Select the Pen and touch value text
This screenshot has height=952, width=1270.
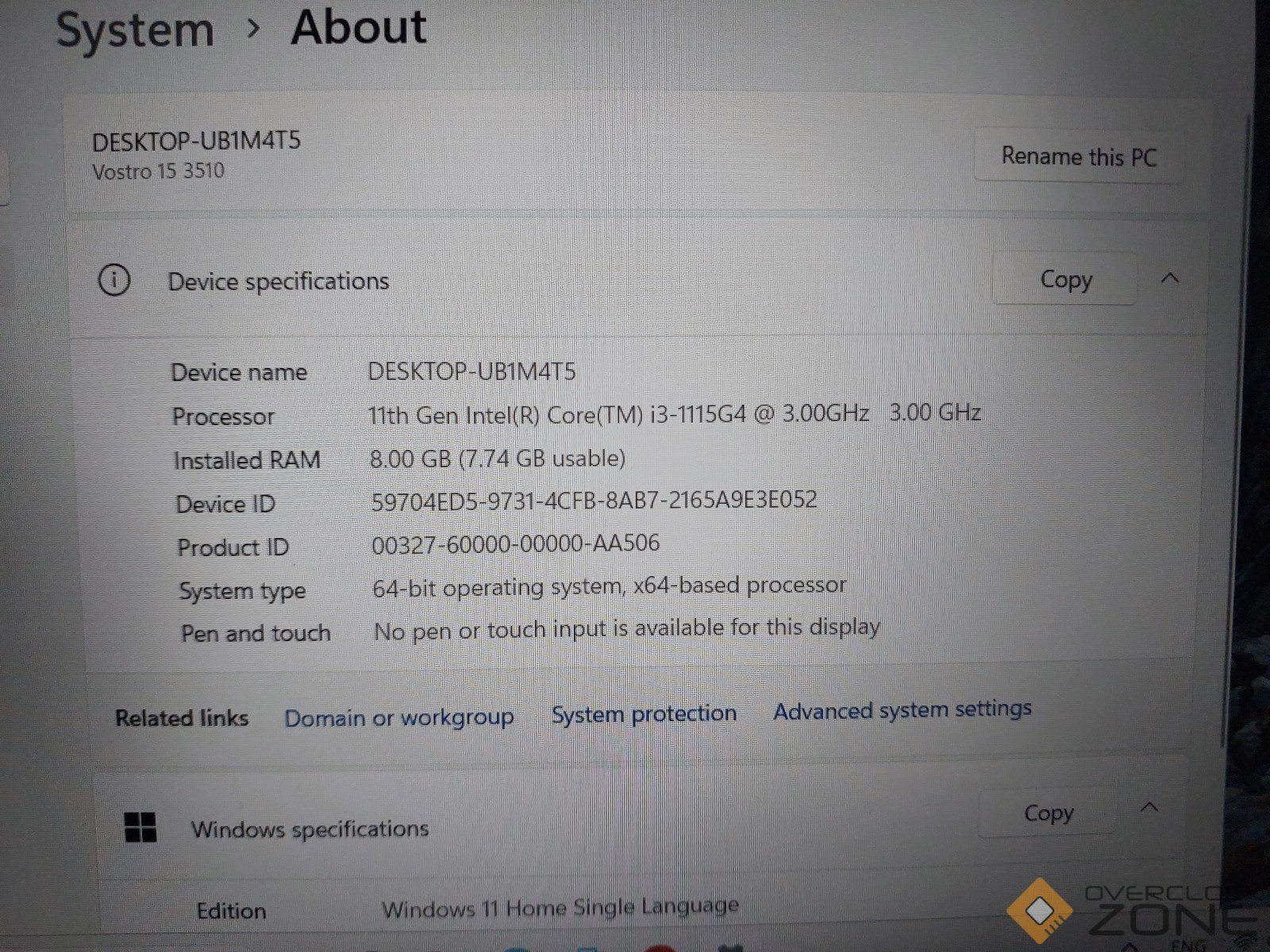[627, 630]
